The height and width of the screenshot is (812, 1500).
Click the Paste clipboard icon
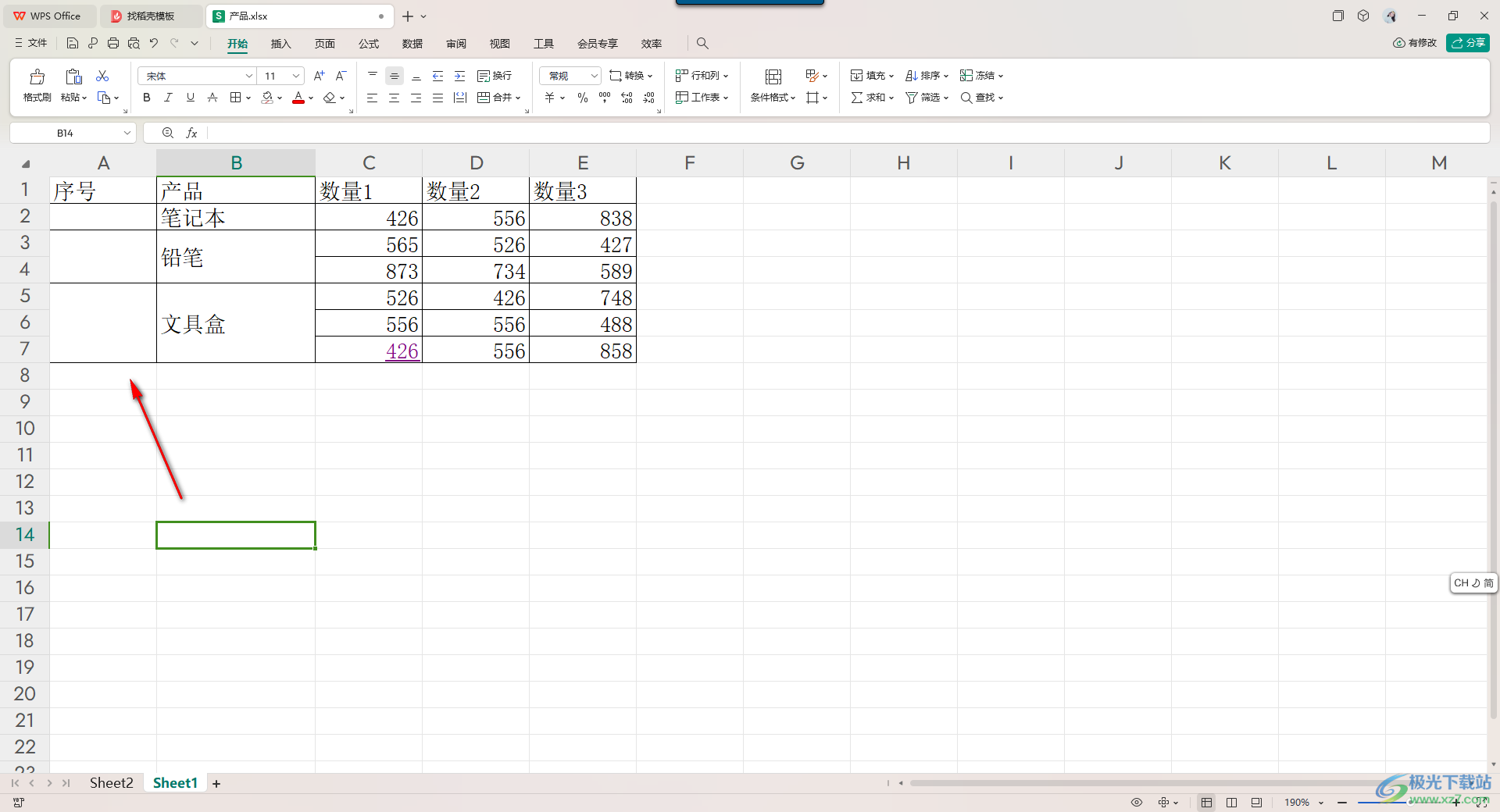point(73,77)
